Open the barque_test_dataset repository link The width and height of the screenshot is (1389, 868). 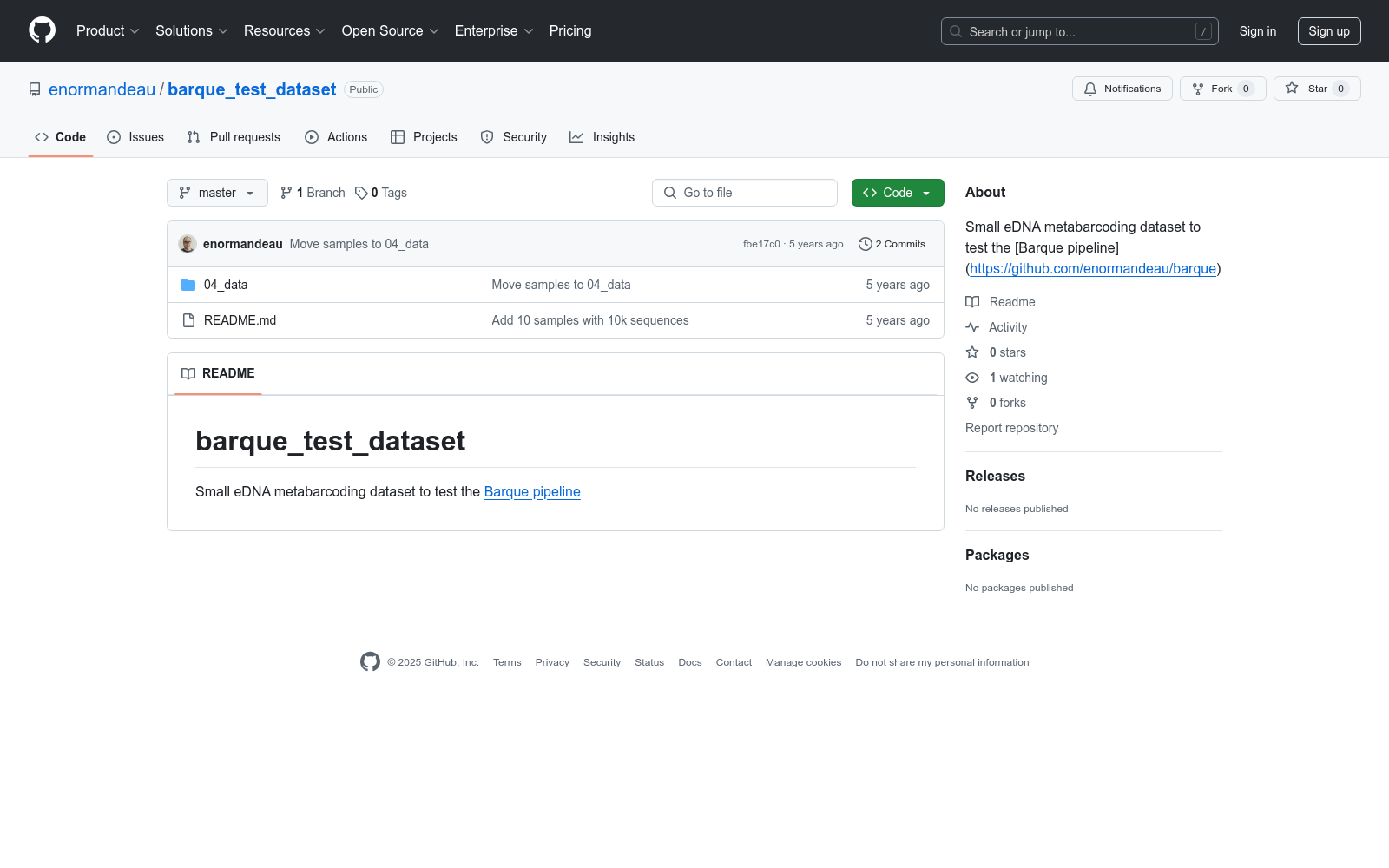[x=252, y=89]
